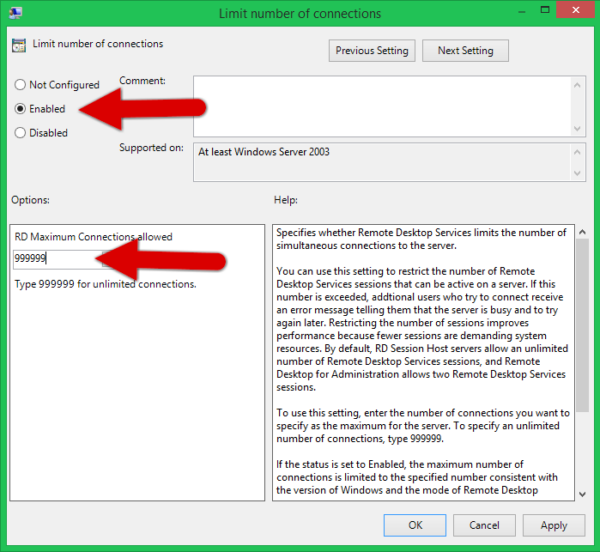Focus the RD Maximum Connections allowed field
This screenshot has height=552, width=600.
[x=55, y=258]
